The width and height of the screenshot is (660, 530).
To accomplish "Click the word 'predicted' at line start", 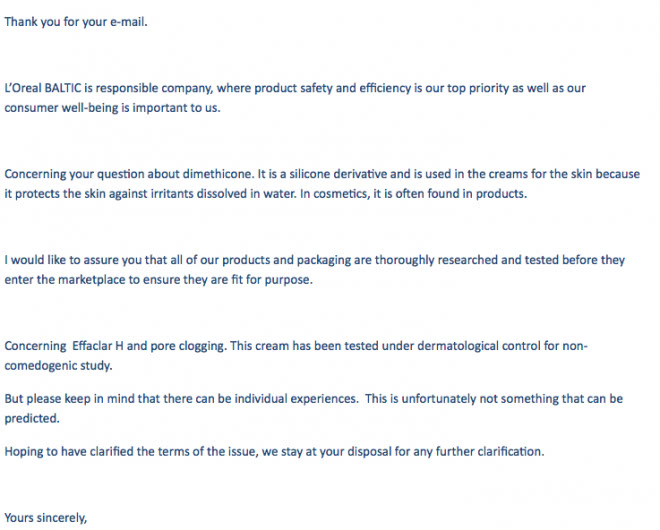I will click(x=32, y=418).
